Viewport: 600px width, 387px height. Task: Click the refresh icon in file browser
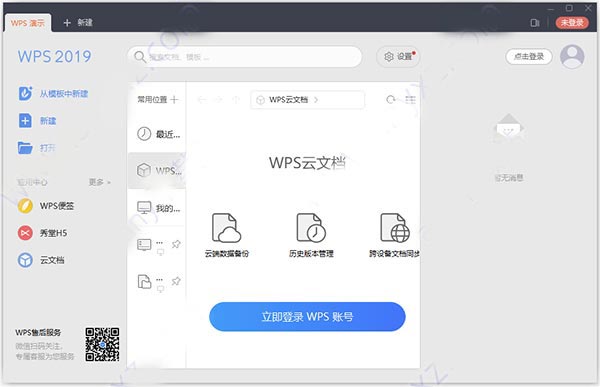coord(390,100)
